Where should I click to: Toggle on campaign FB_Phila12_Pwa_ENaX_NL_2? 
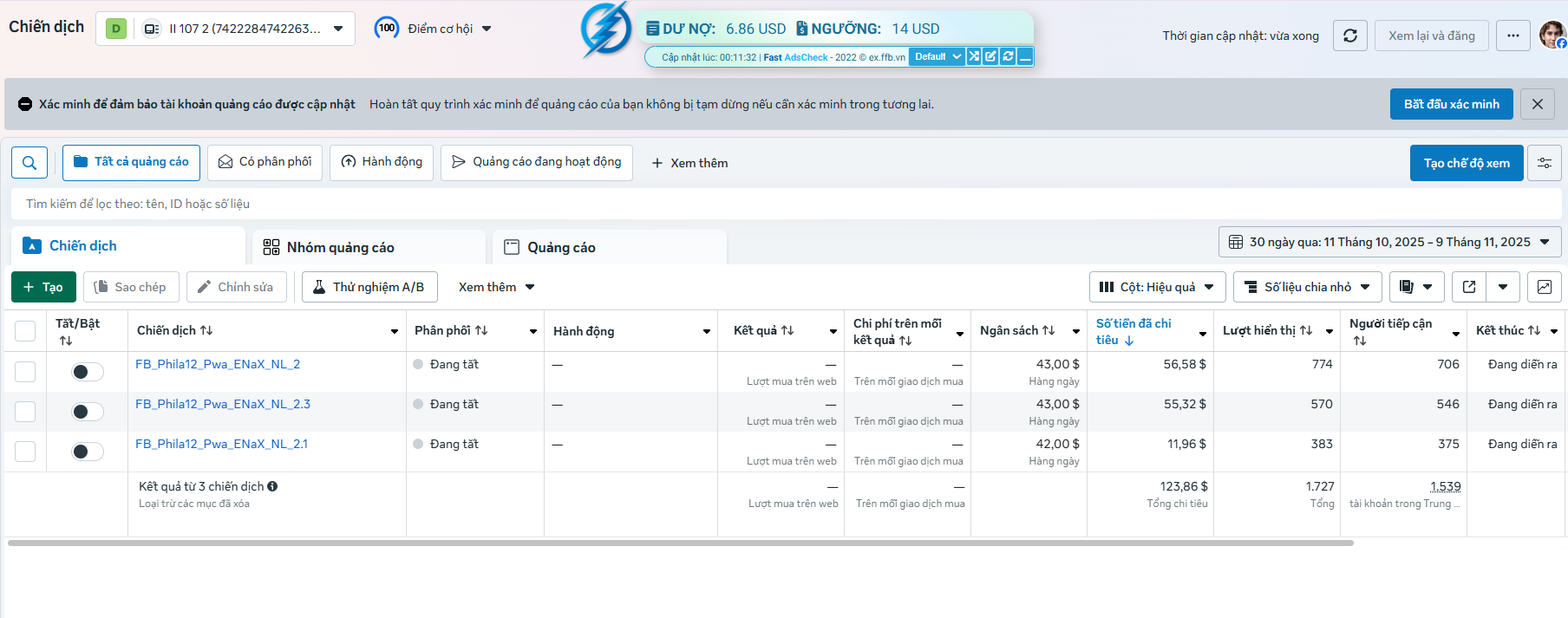(88, 372)
